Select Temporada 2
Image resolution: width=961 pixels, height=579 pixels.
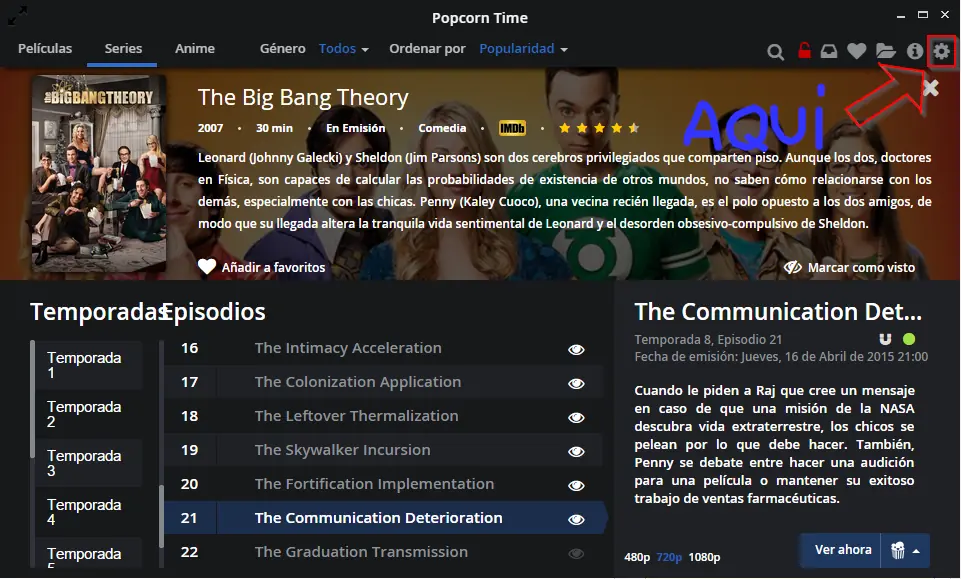coord(88,414)
